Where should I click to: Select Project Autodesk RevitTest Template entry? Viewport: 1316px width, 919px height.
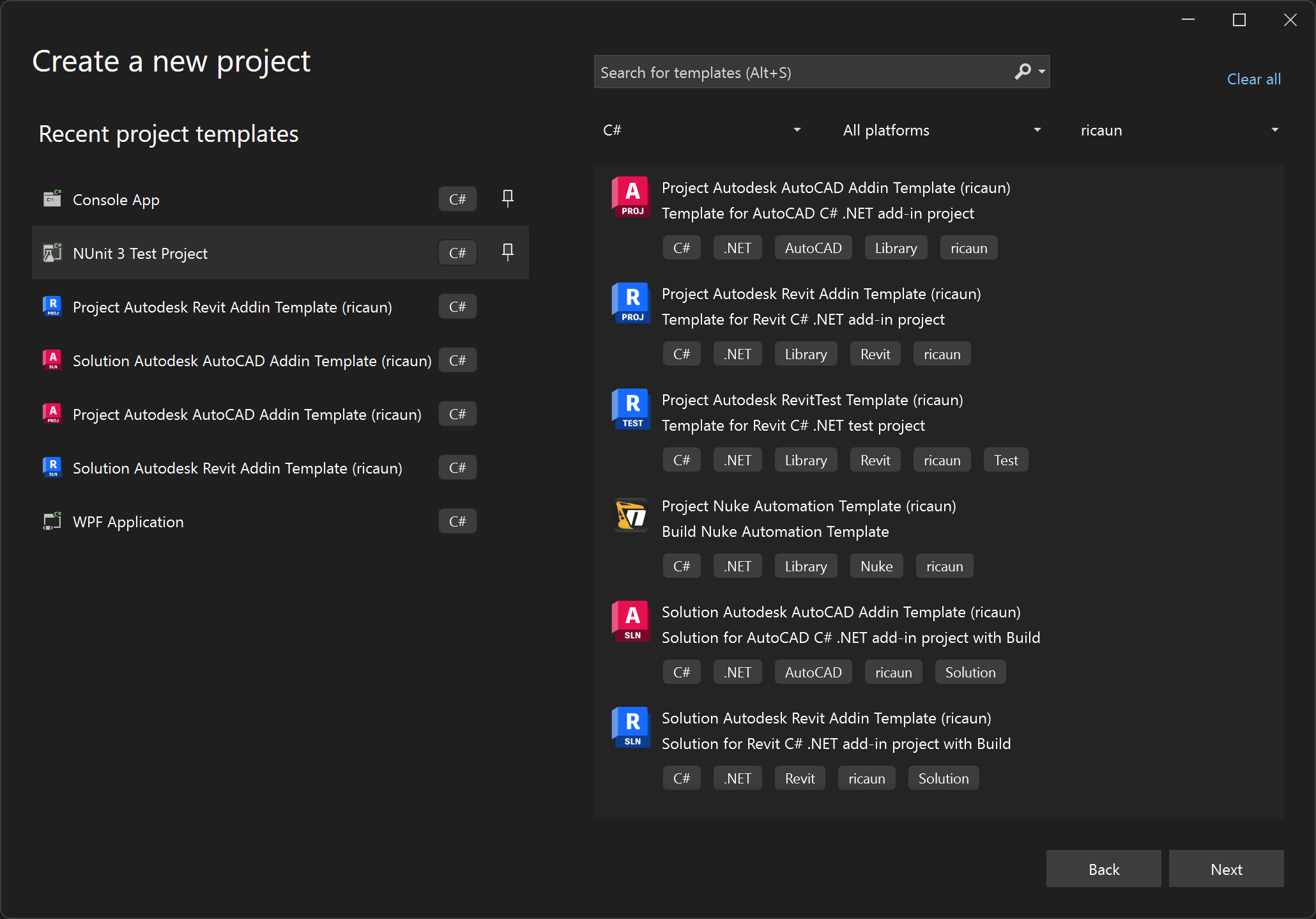(812, 400)
